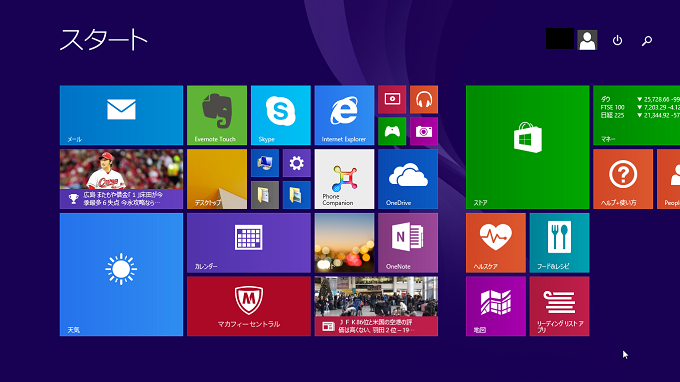Image resolution: width=680 pixels, height=382 pixels.
Task: Open the Calendar (カレンダー) tile
Action: pyautogui.click(x=249, y=243)
